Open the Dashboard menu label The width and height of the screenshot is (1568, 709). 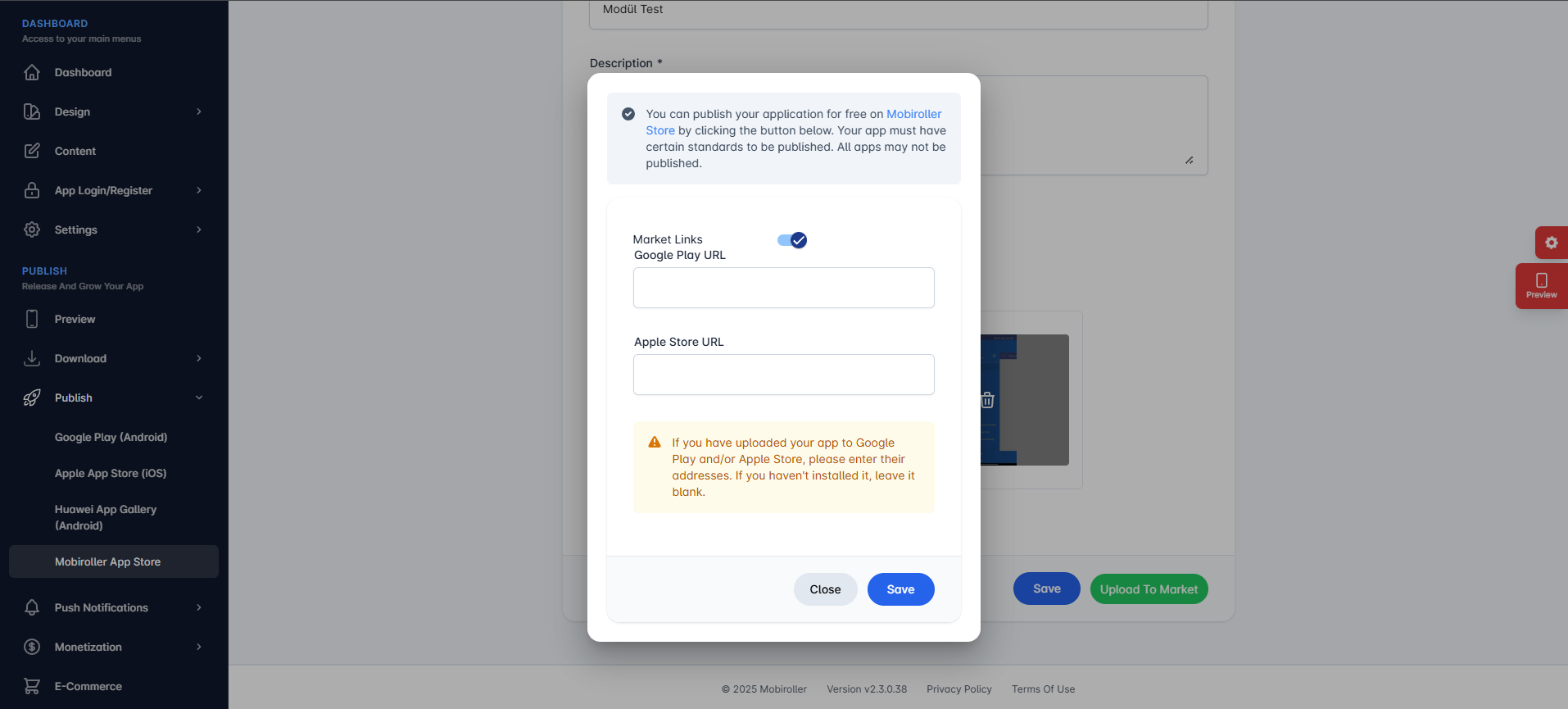click(x=83, y=72)
